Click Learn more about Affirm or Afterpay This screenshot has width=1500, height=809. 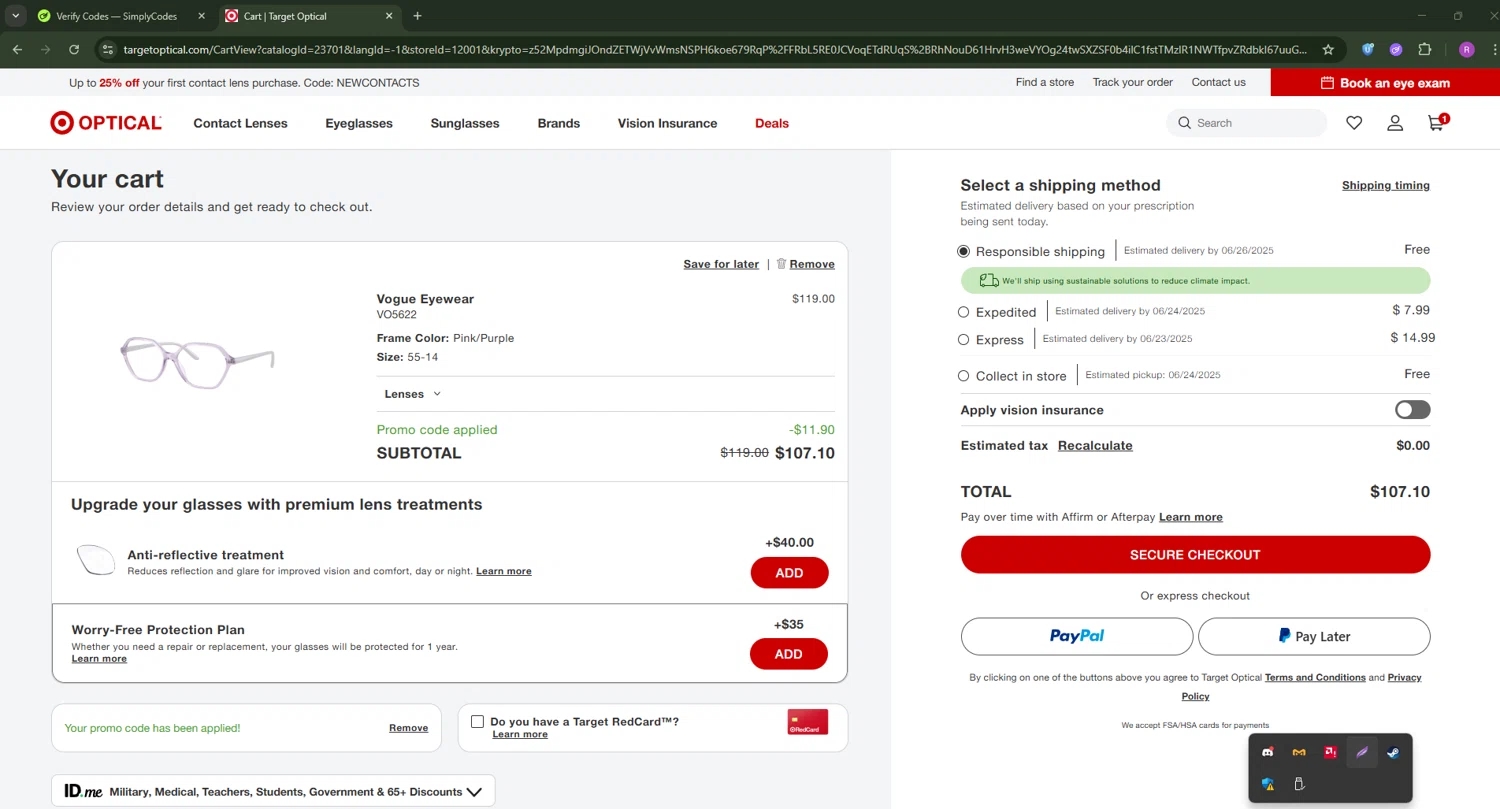[1191, 517]
